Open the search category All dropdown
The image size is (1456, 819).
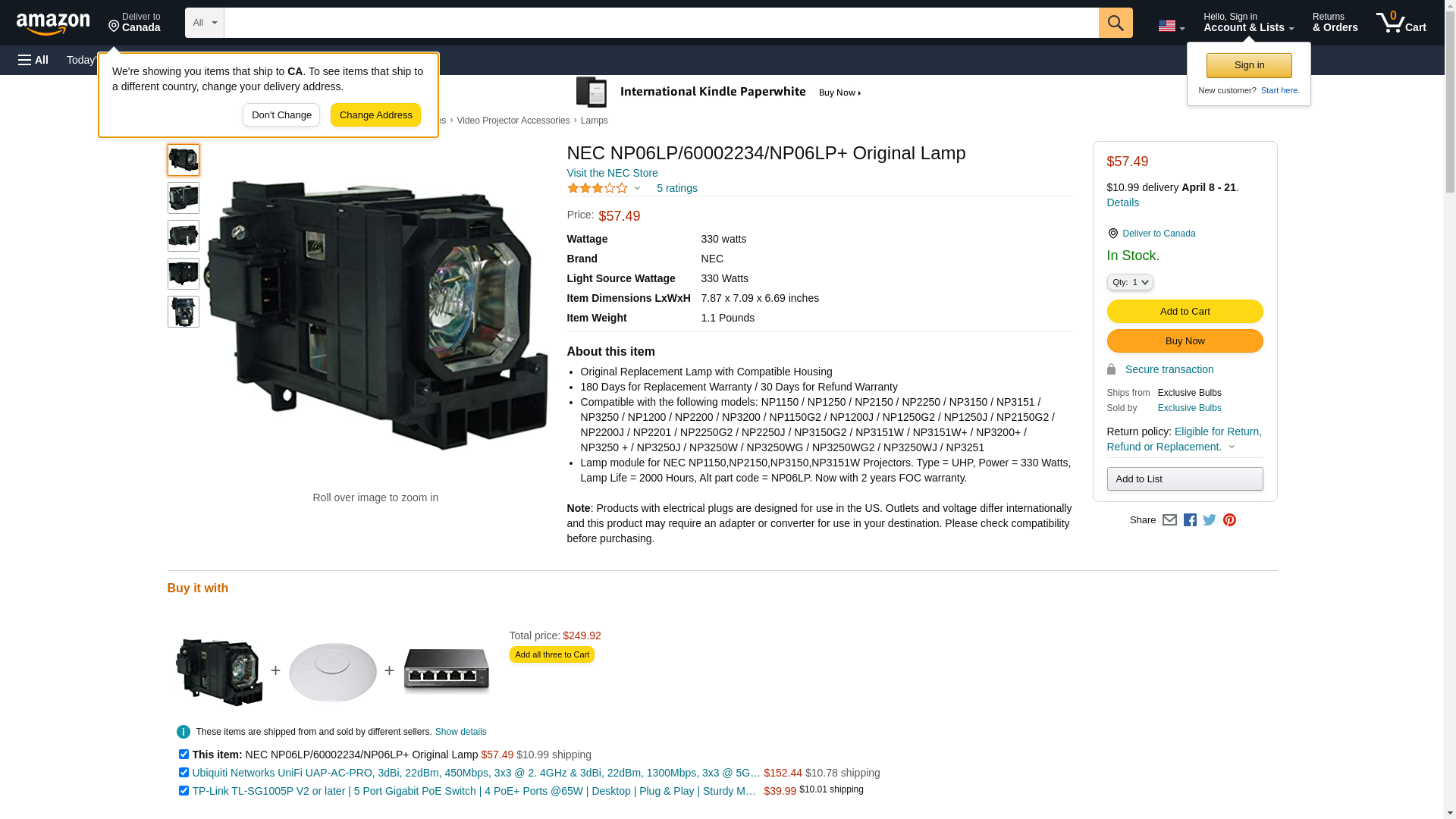click(x=205, y=23)
